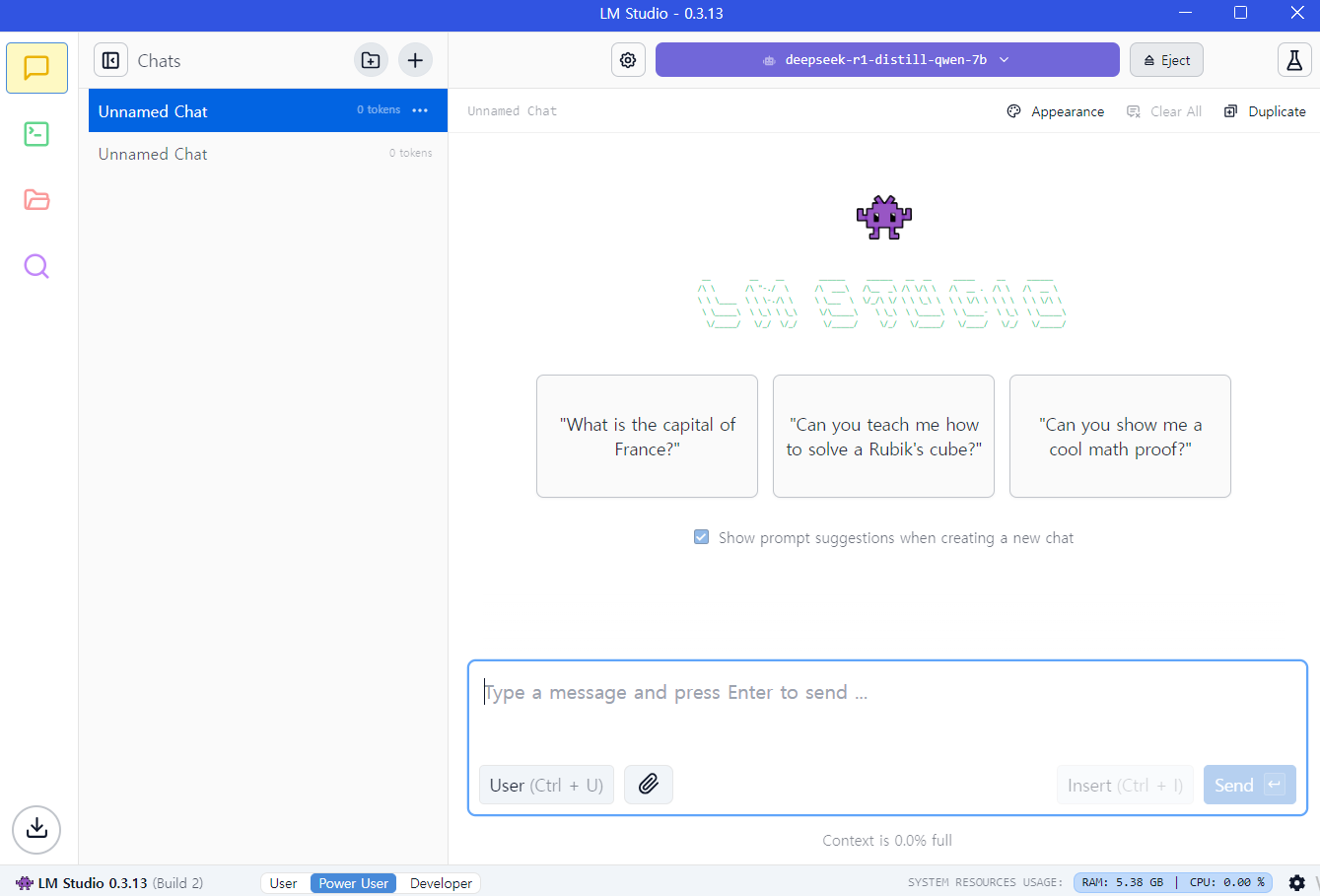This screenshot has height=896, width=1320.
Task: Click the Insert (Ctrl + I) button
Action: pos(1125,785)
